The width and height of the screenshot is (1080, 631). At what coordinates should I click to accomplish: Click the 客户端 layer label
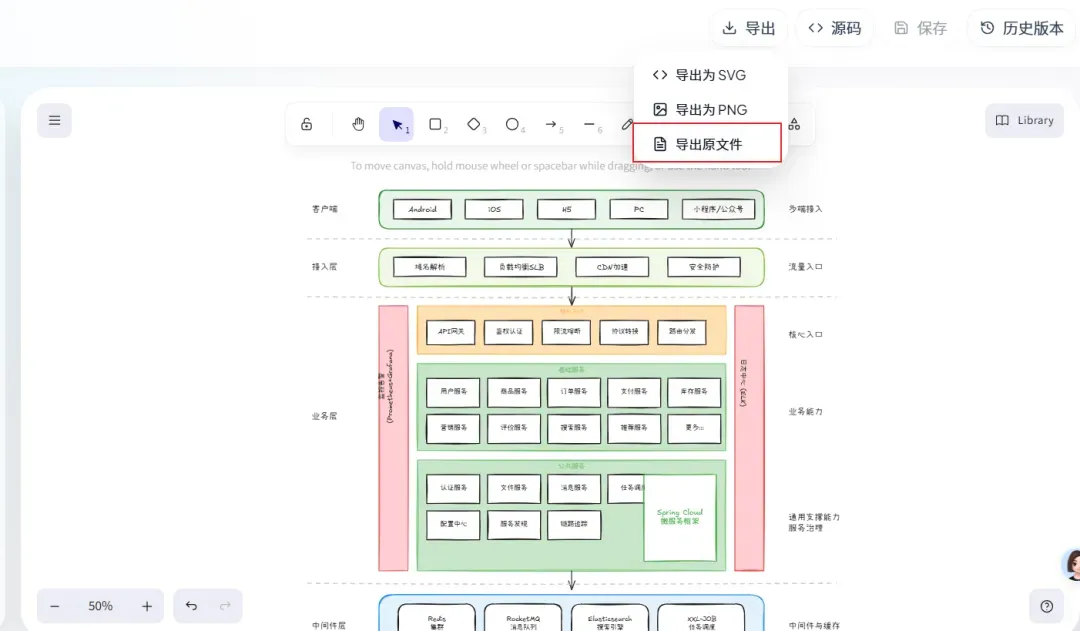[x=324, y=209]
